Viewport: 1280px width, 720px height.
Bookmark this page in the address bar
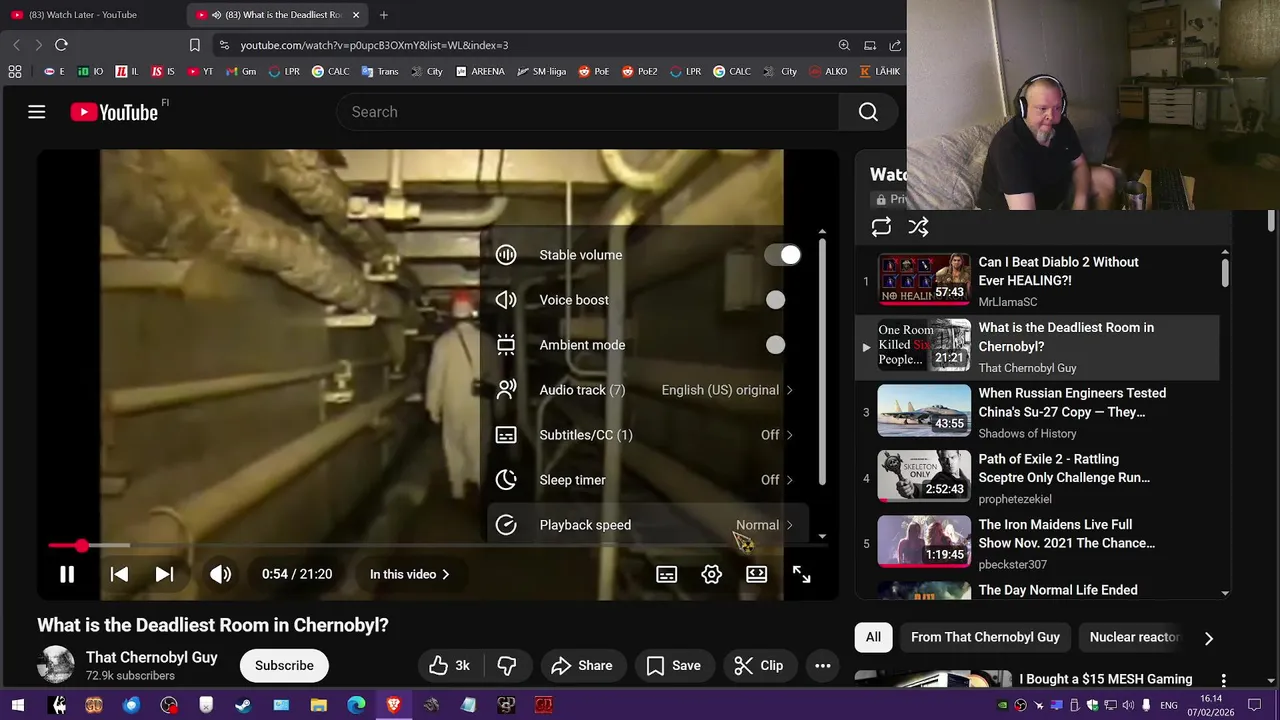coord(195,45)
